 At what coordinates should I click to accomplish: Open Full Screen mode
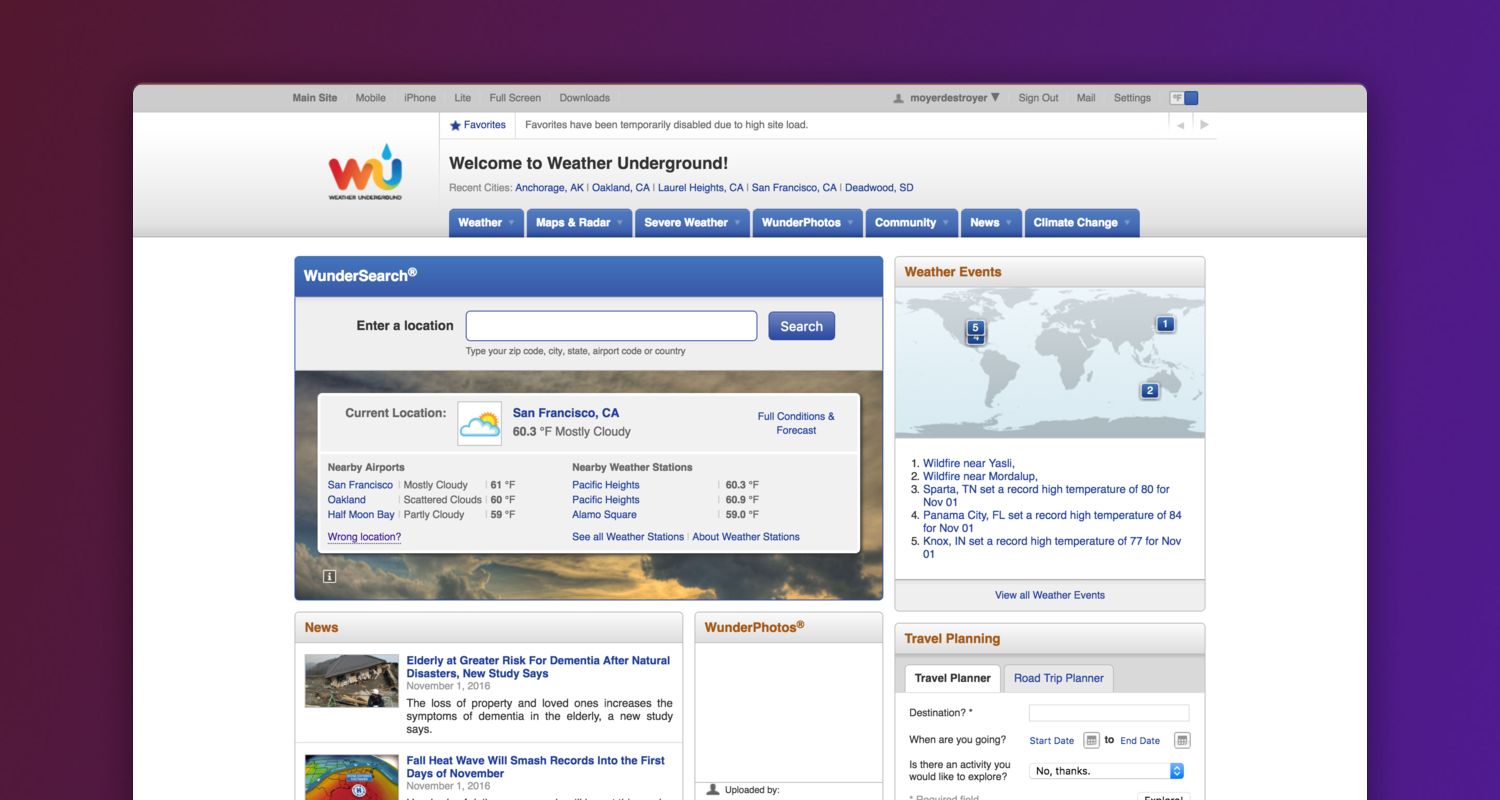(x=515, y=98)
